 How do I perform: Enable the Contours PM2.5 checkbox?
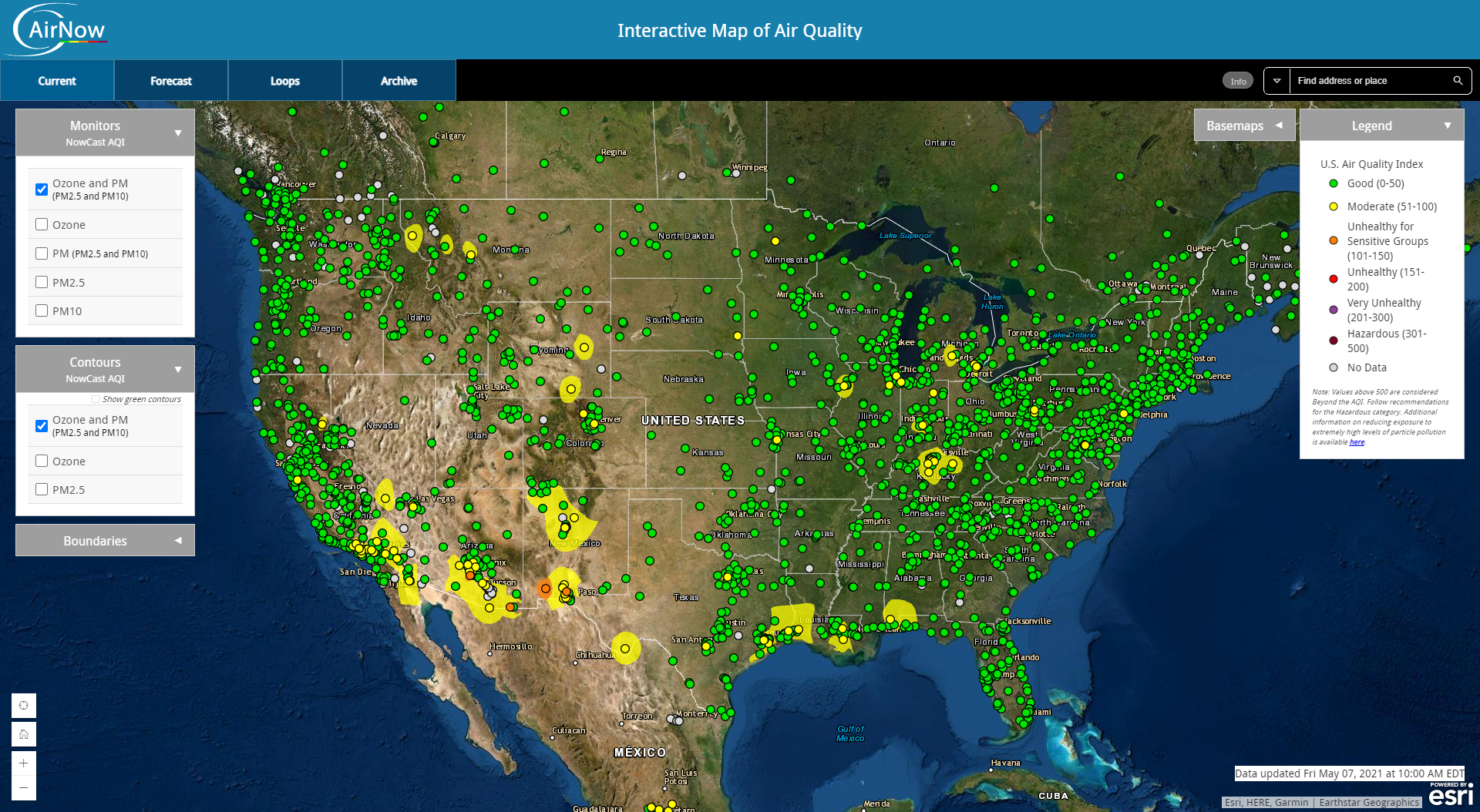point(42,489)
